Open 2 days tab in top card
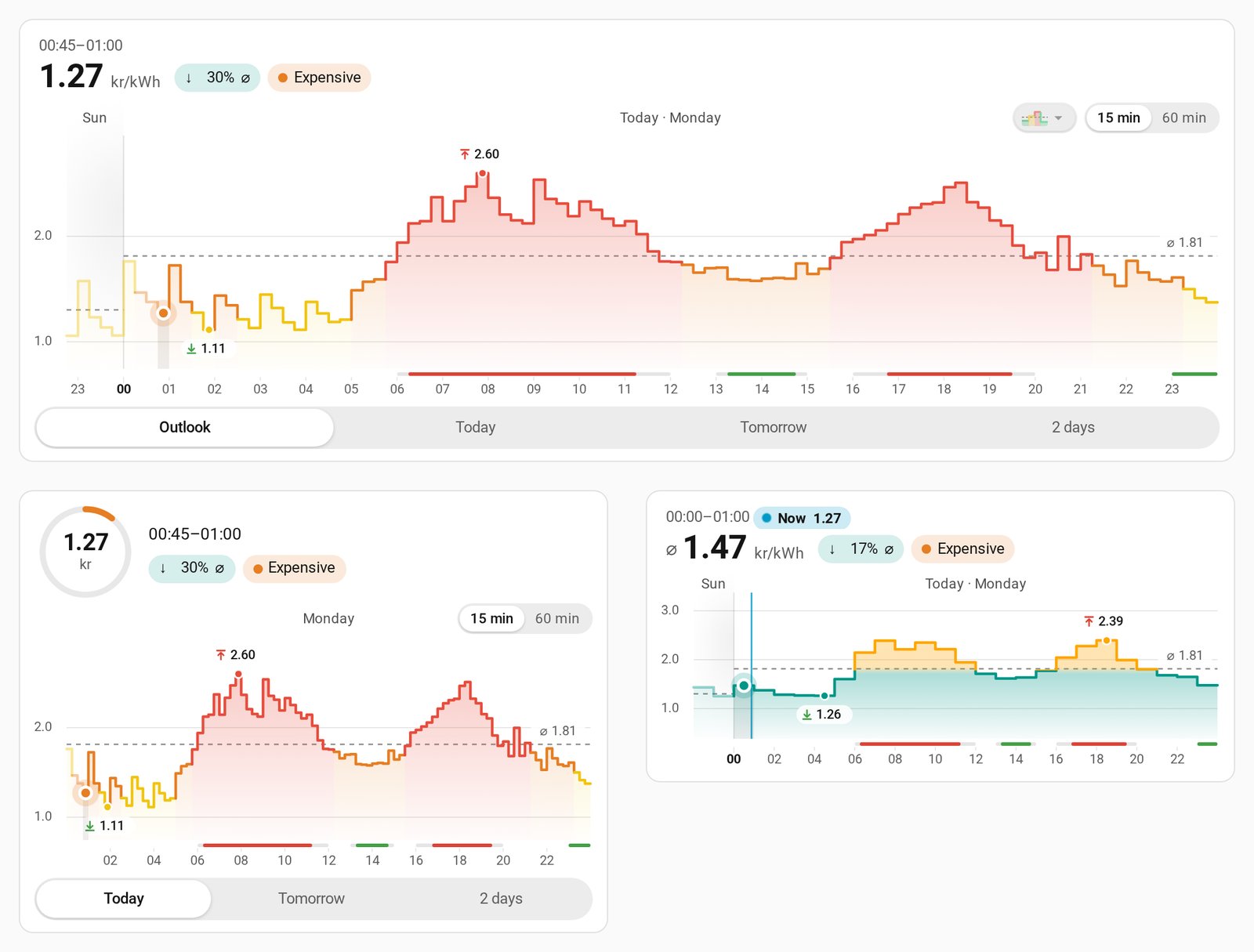 point(1073,427)
